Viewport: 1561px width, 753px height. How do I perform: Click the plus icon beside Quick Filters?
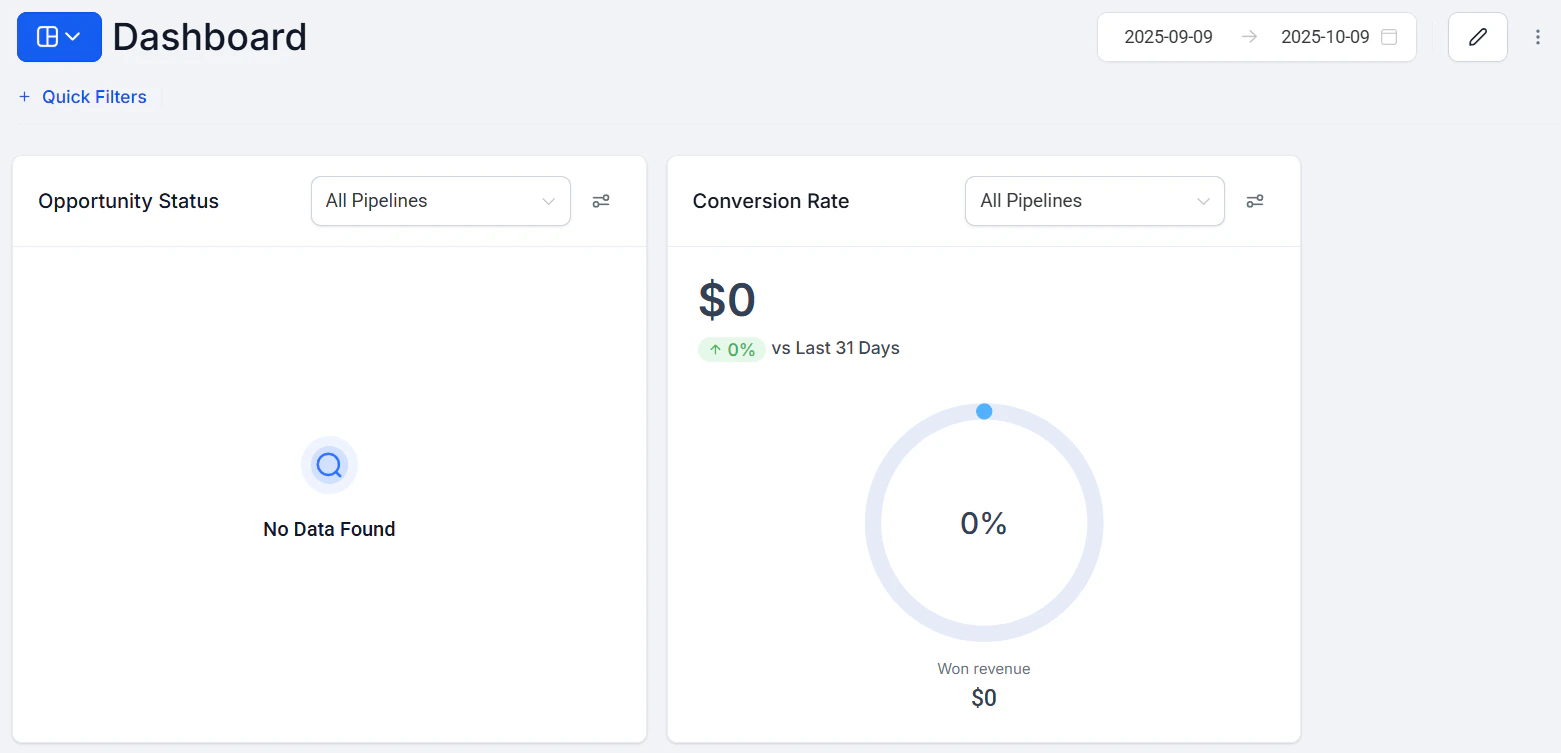[x=23, y=96]
